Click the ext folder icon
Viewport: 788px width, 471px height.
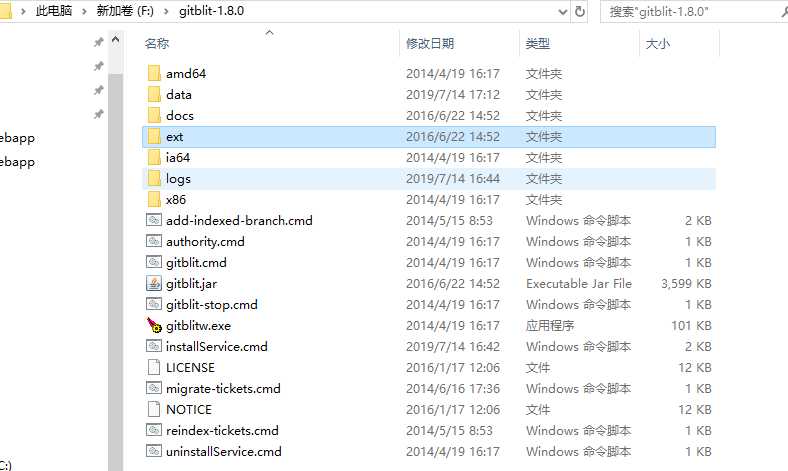click(154, 137)
